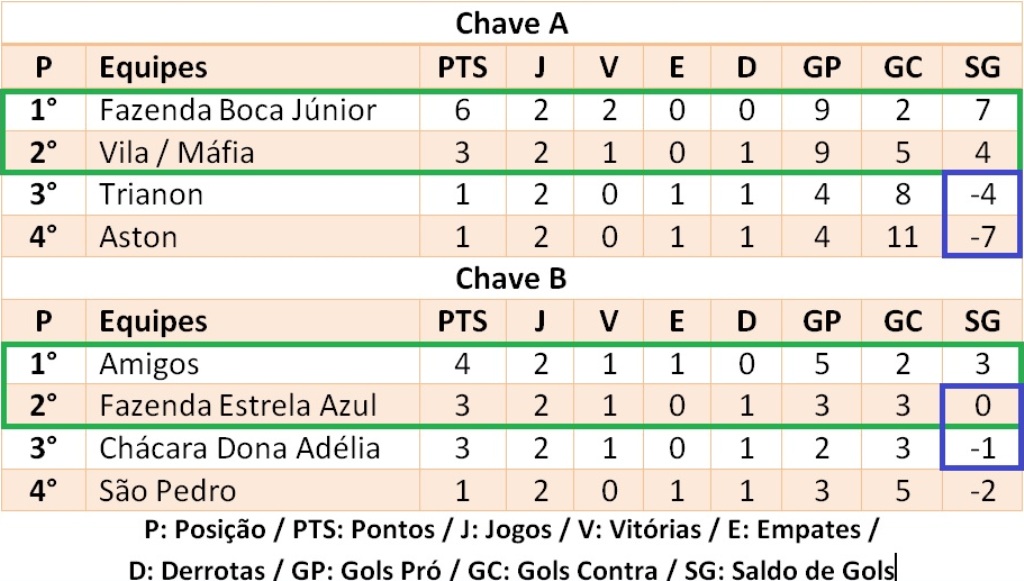Click Fazenda Boca Júnior's 6 points cell
This screenshot has width=1024, height=581.
point(462,110)
